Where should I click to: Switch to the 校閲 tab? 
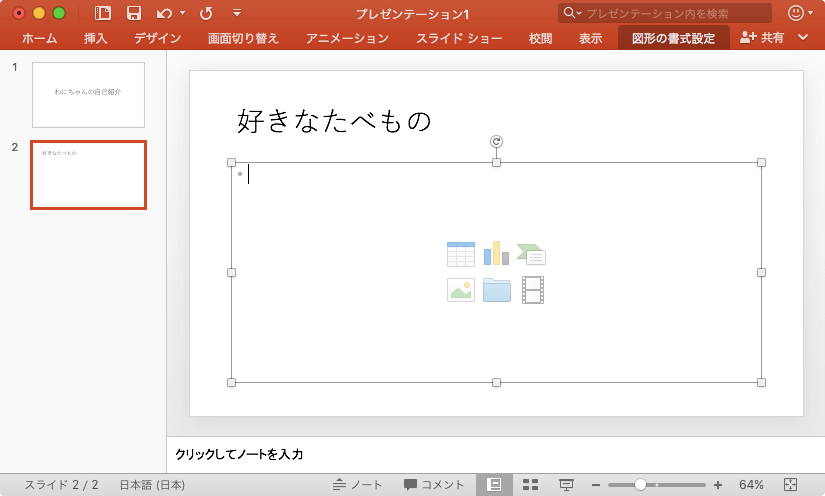[540, 38]
